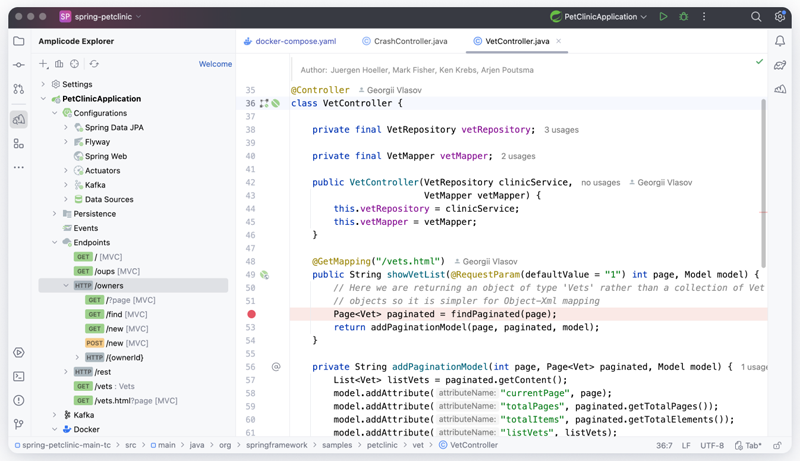Screen dimensions: 800x461
Task: Click the 3 usages hint for vetRepository
Action: tap(561, 130)
